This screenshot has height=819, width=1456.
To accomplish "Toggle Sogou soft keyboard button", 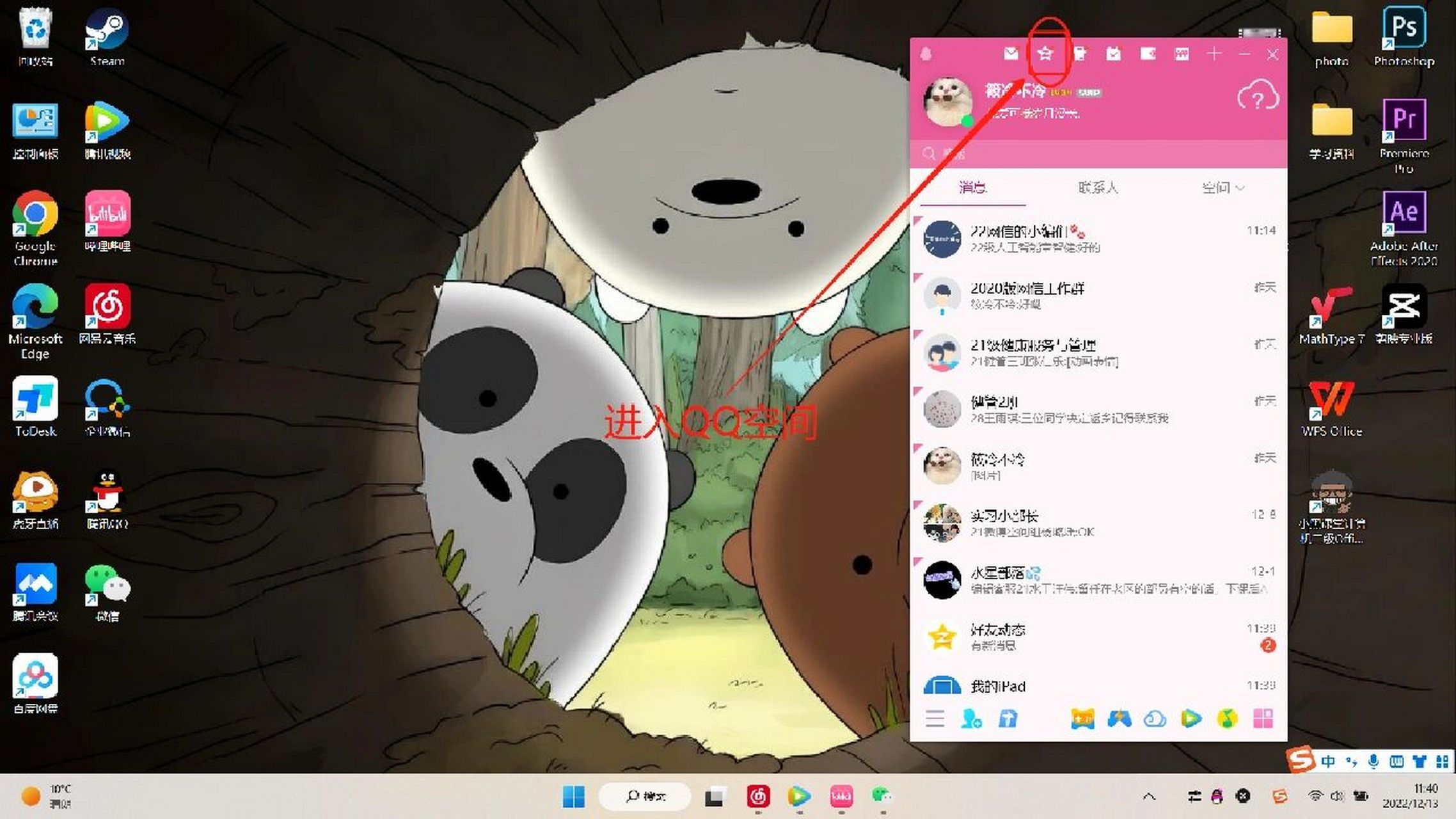I will 1397,761.
